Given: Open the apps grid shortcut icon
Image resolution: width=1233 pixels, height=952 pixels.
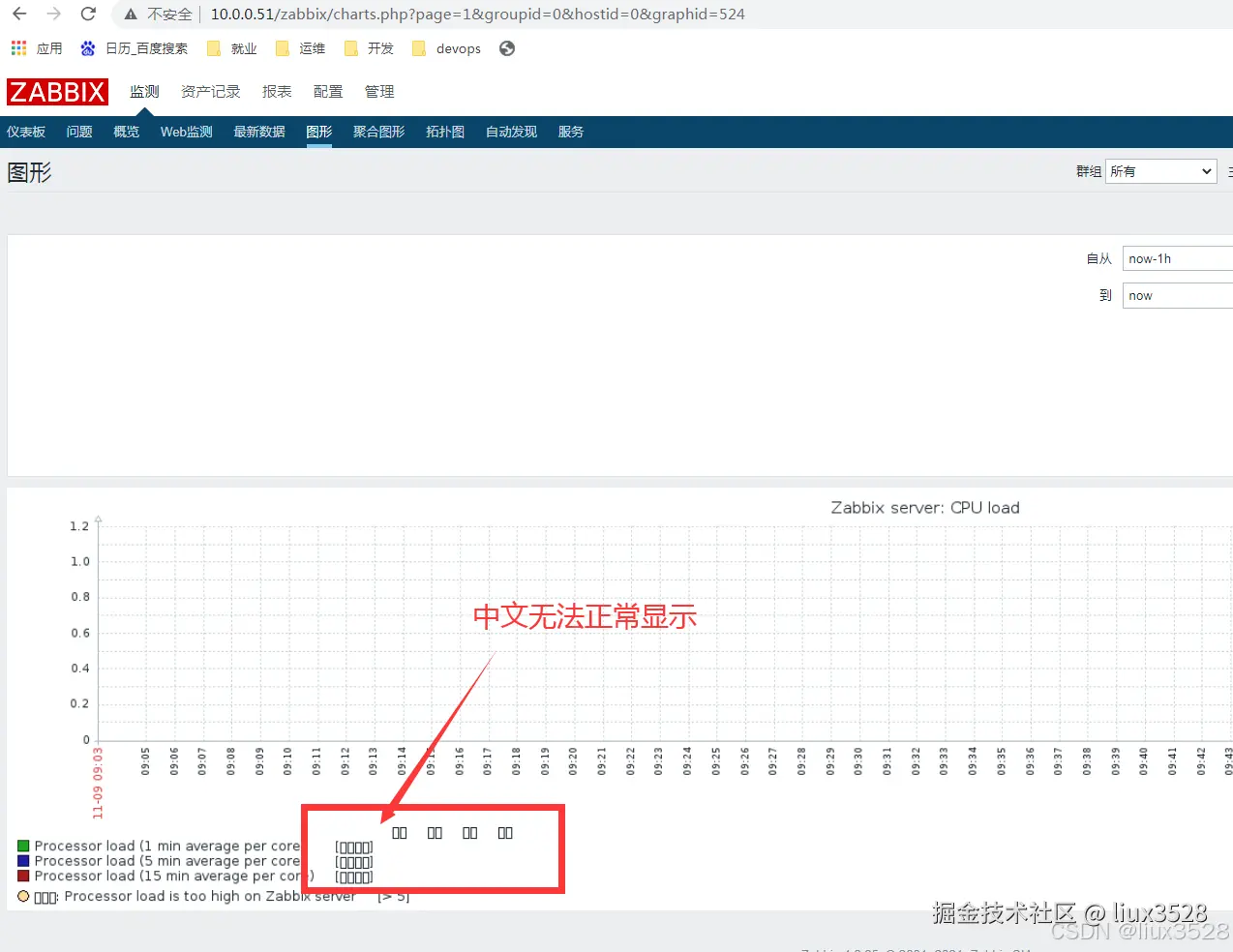Looking at the screenshot, I should (x=18, y=48).
